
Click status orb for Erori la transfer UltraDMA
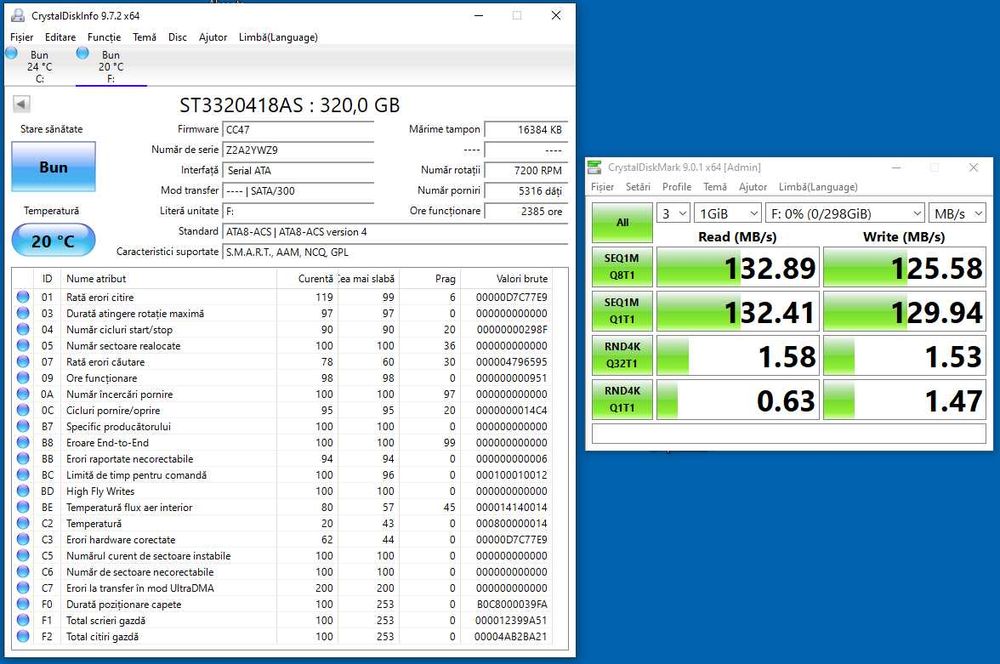click(x=23, y=587)
